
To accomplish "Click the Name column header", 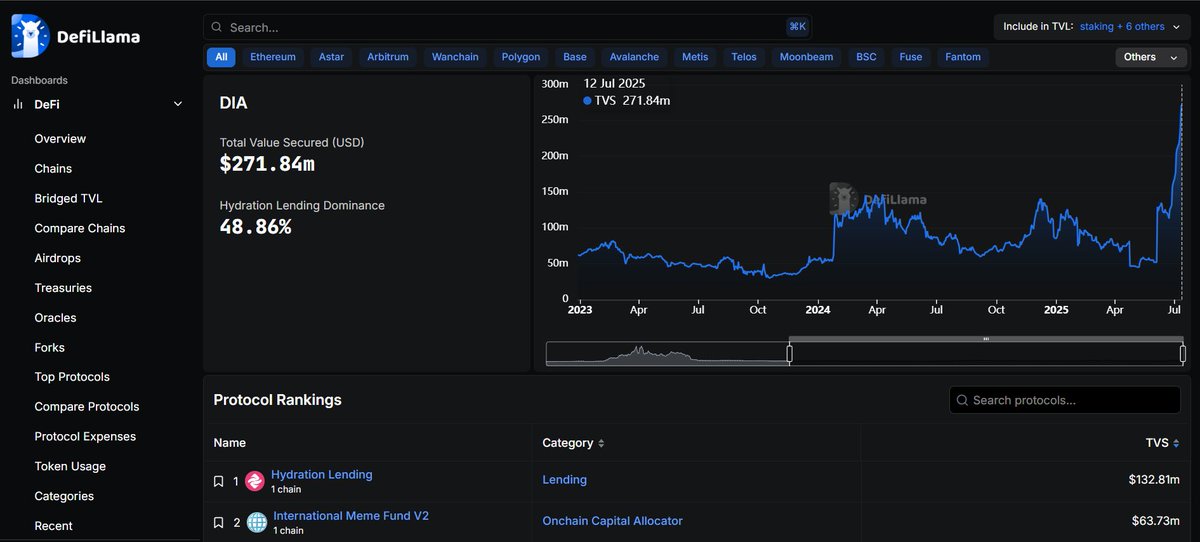I will [x=230, y=443].
